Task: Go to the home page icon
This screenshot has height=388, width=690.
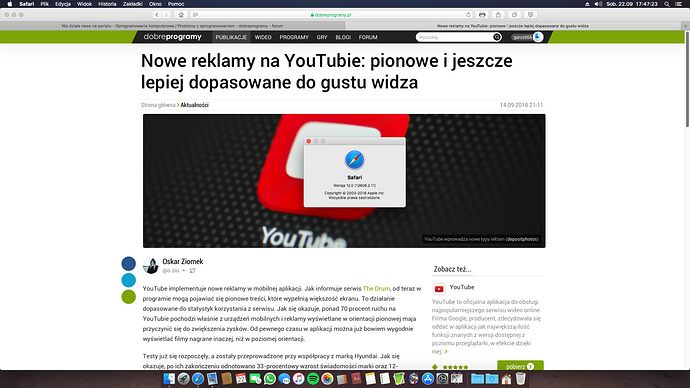Action: pos(181,15)
